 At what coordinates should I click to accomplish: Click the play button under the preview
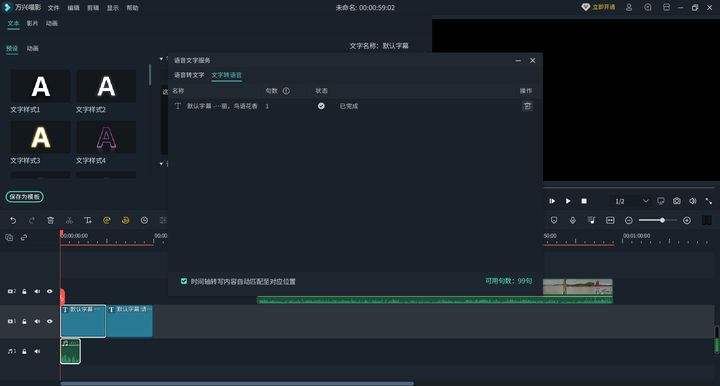point(568,201)
